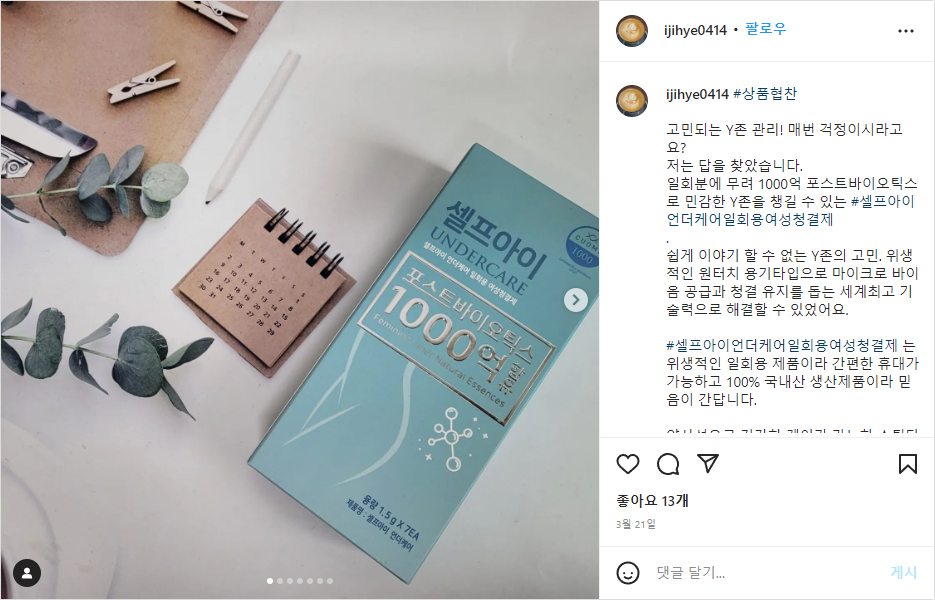
Task: Open emoji picker smiley icon
Action: [627, 573]
